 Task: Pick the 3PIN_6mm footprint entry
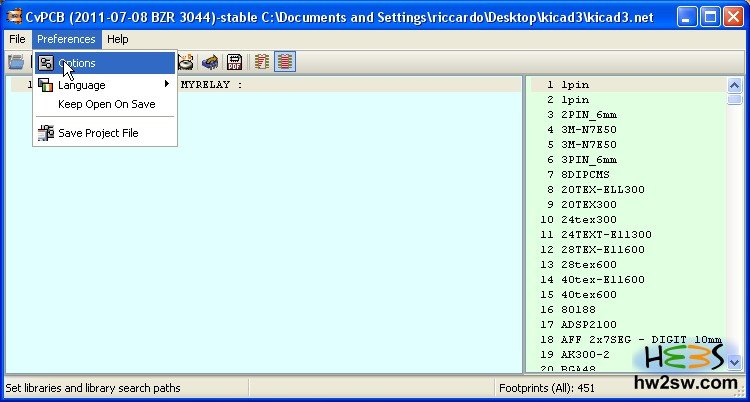coord(588,159)
